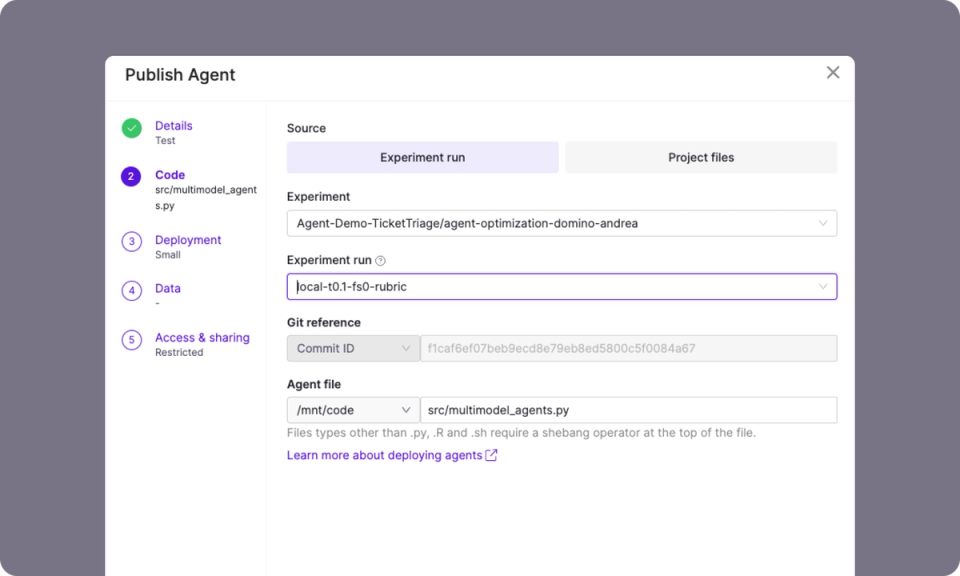Select the Access & sharing step labeled Restricted

[202, 338]
